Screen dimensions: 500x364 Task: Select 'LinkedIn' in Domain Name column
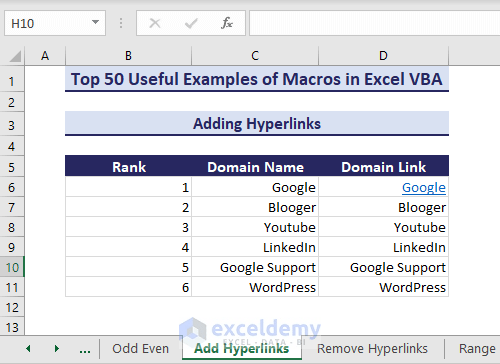click(255, 247)
